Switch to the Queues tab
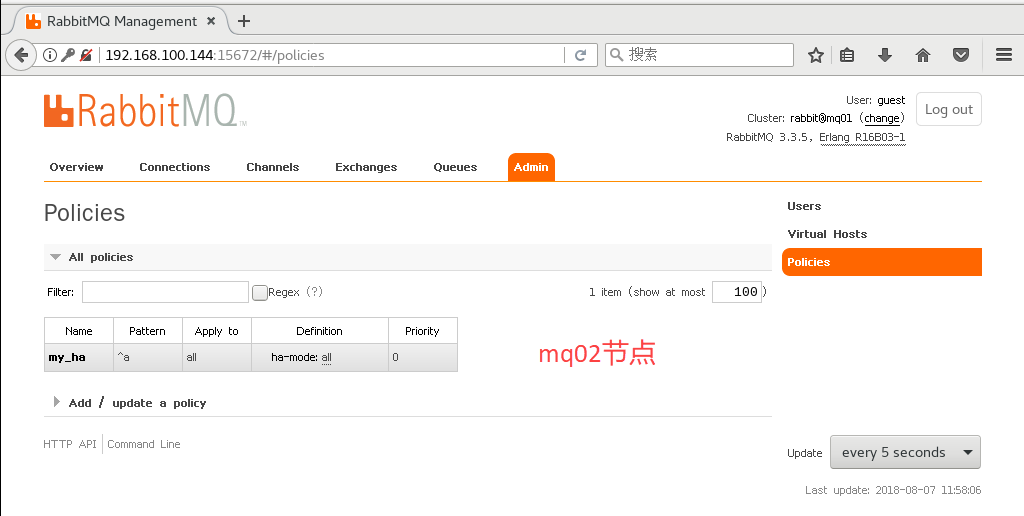This screenshot has width=1024, height=516. point(455,167)
